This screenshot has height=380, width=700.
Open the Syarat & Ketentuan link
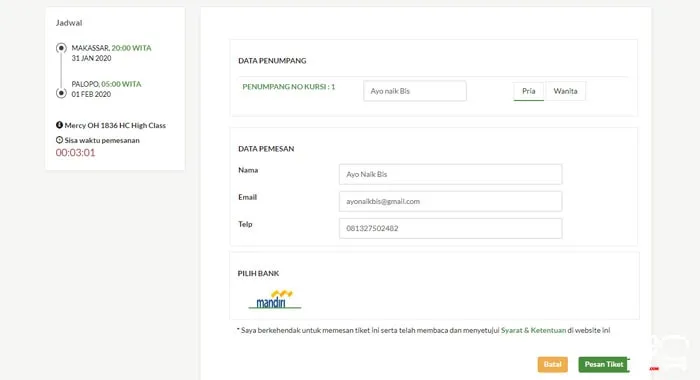tap(533, 330)
